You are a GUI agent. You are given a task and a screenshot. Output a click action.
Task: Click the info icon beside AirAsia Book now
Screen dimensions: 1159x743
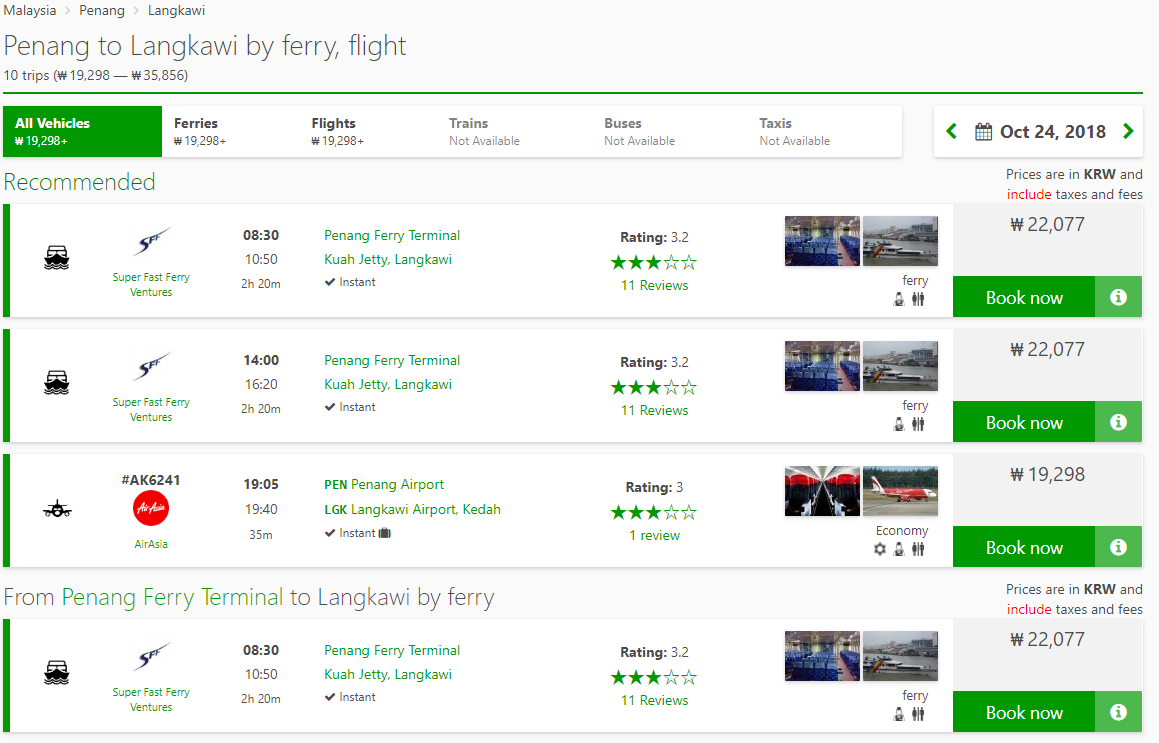pos(1118,547)
